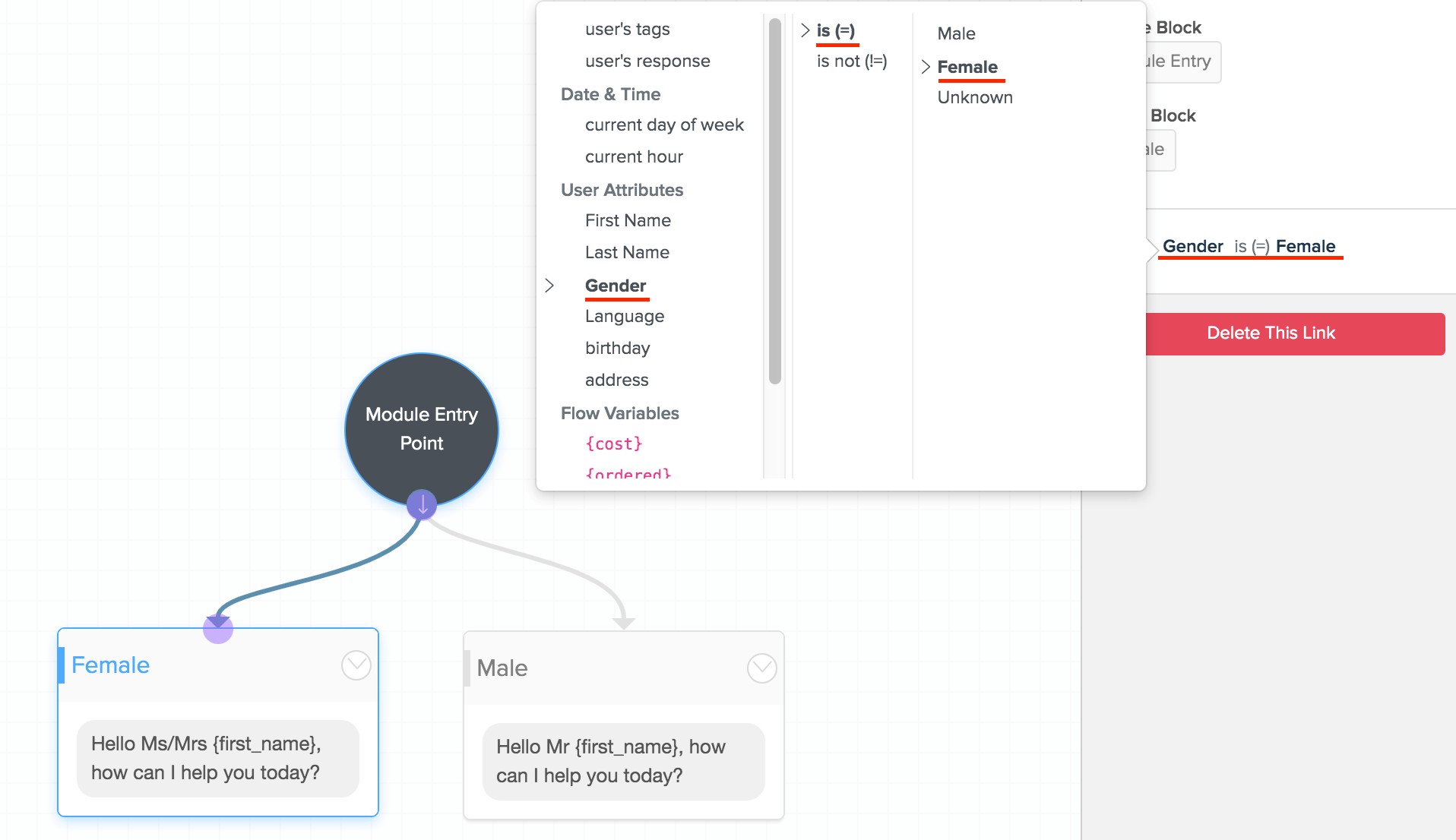Select the Male gender value
This screenshot has width=1456, height=840.
pos(956,33)
